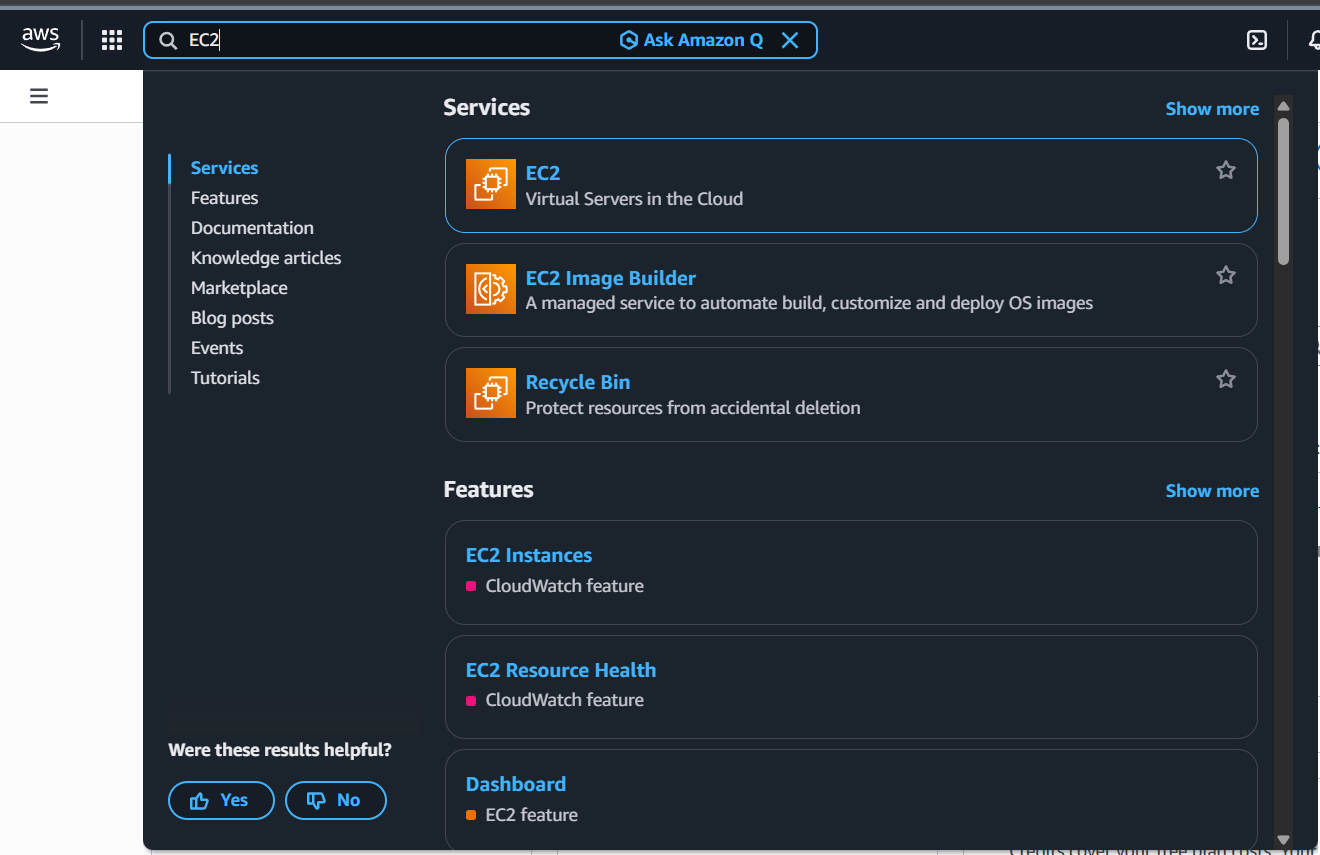This screenshot has height=855, width=1320.
Task: Click 'Protect resources from accidental deletion' text
Action: pyautogui.click(x=693, y=408)
